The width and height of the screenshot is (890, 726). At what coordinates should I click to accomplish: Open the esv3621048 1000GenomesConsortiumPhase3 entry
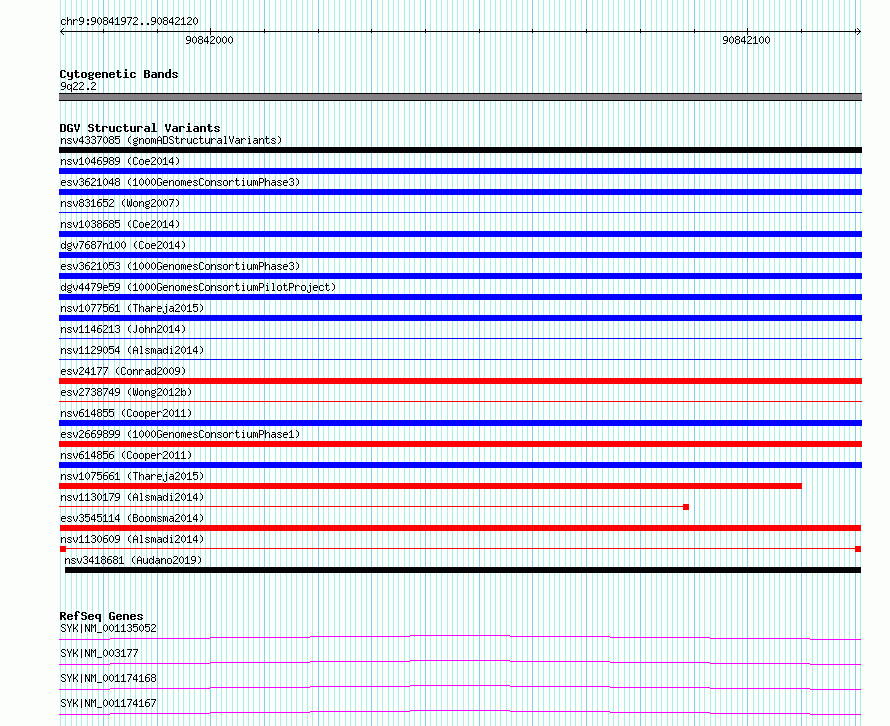180,182
